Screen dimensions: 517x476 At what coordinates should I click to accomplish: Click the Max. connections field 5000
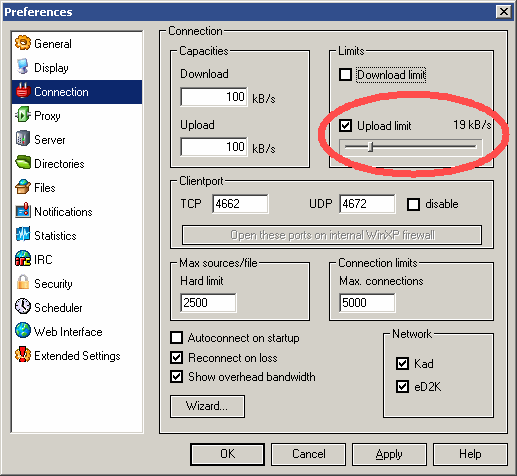pyautogui.click(x=367, y=303)
